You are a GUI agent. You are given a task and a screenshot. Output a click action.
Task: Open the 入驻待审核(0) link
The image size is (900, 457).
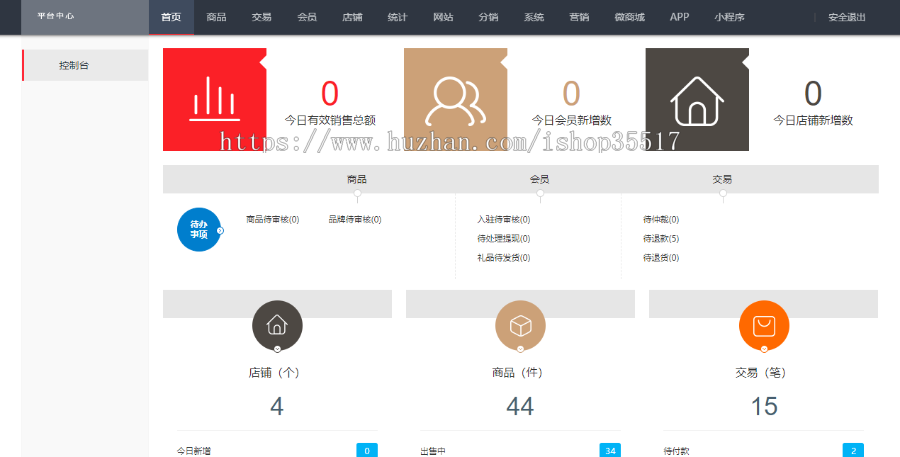[x=503, y=219]
